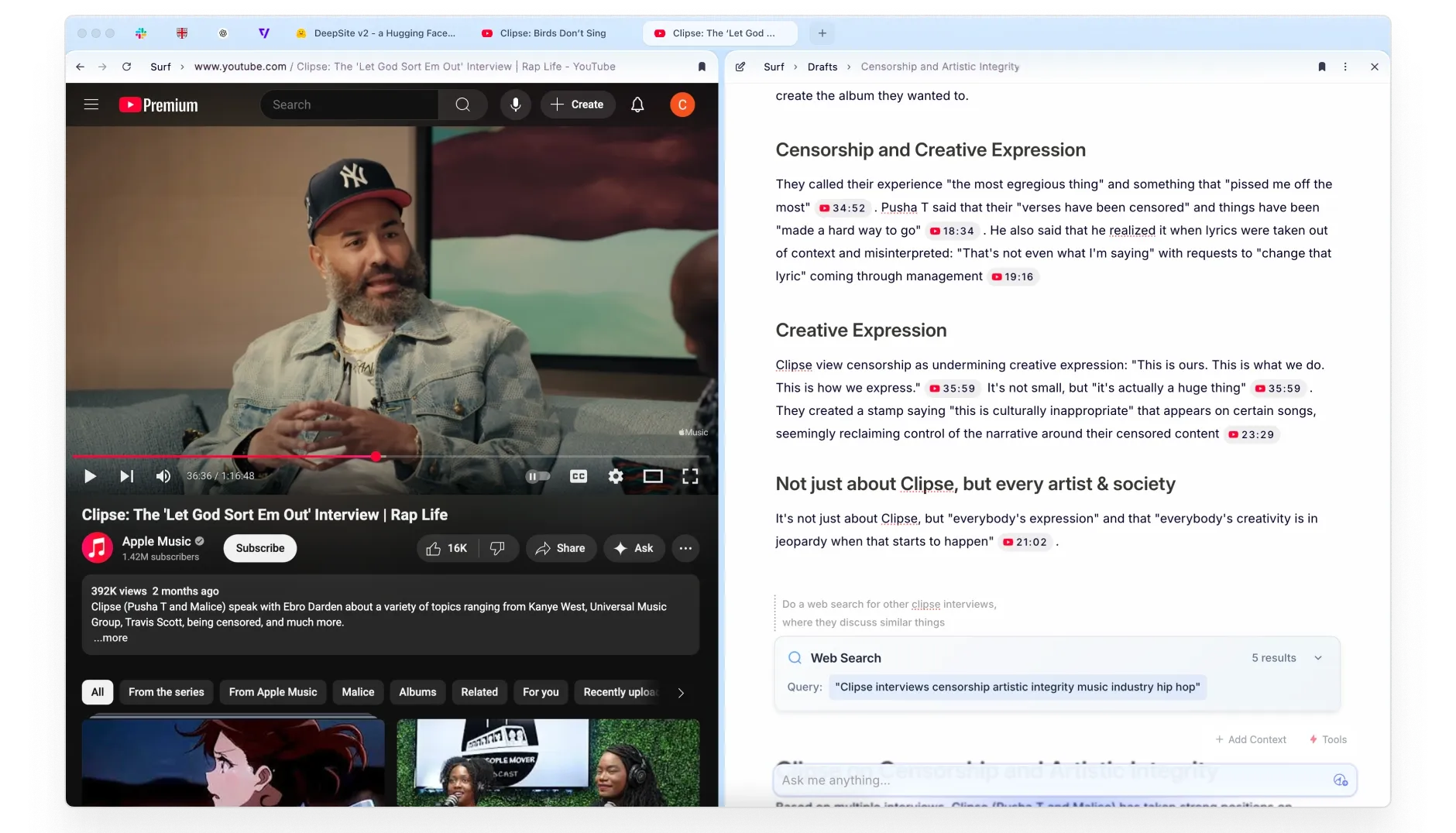Image resolution: width=1456 pixels, height=833 pixels.
Task: Share the Clipse interview video
Action: [561, 548]
